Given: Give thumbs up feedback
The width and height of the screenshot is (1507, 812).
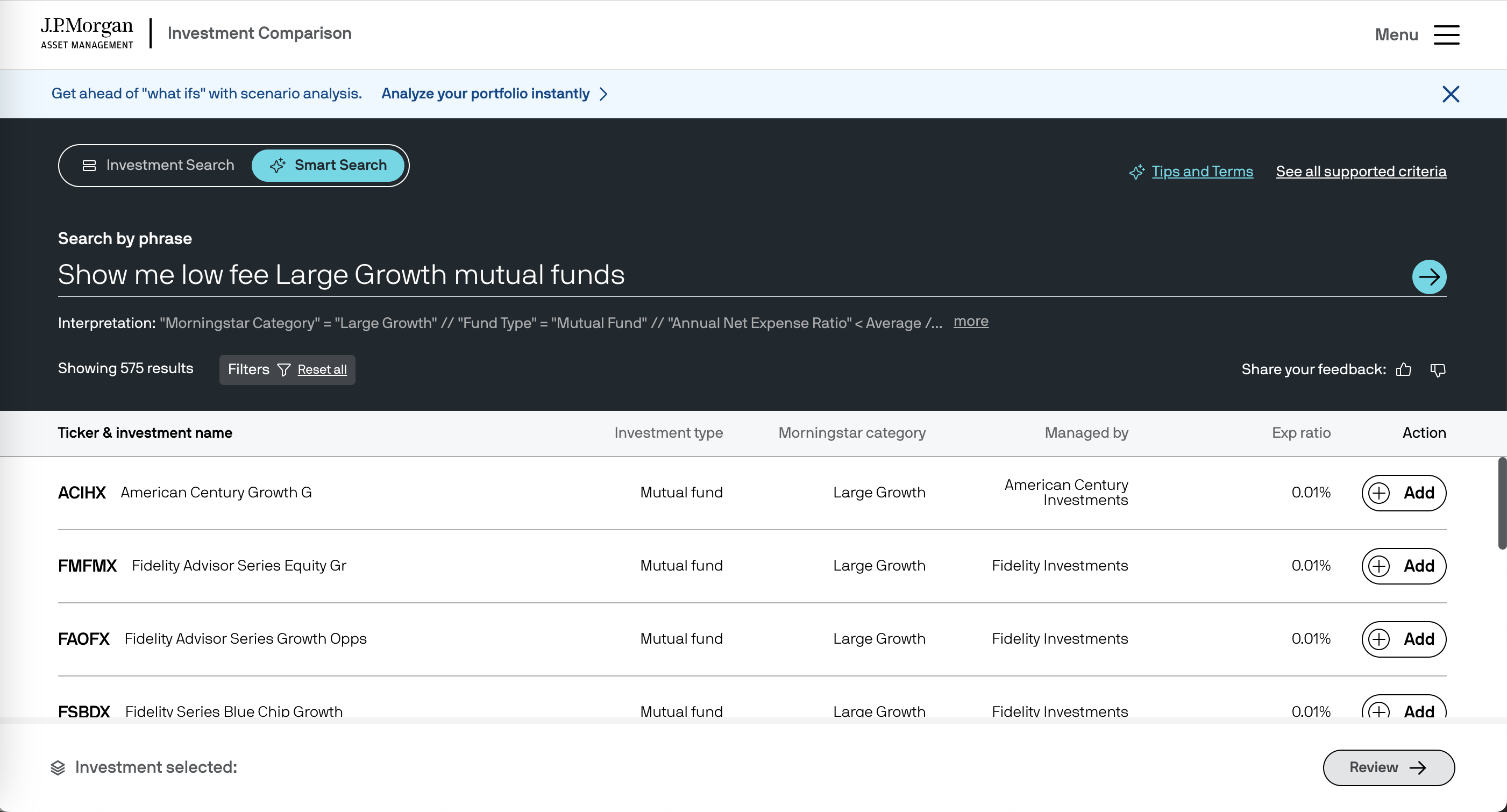Looking at the screenshot, I should (x=1403, y=370).
